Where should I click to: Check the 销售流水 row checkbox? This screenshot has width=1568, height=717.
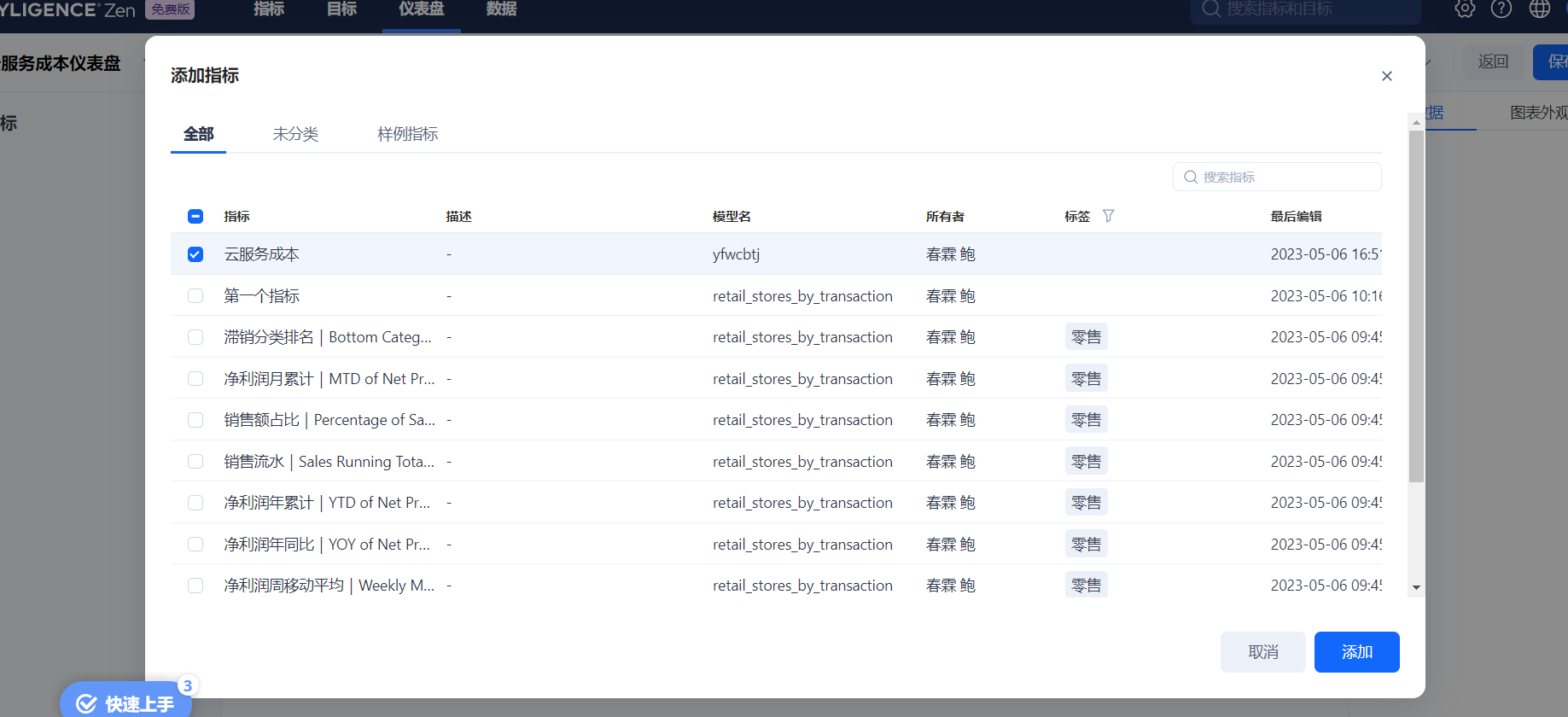[195, 461]
